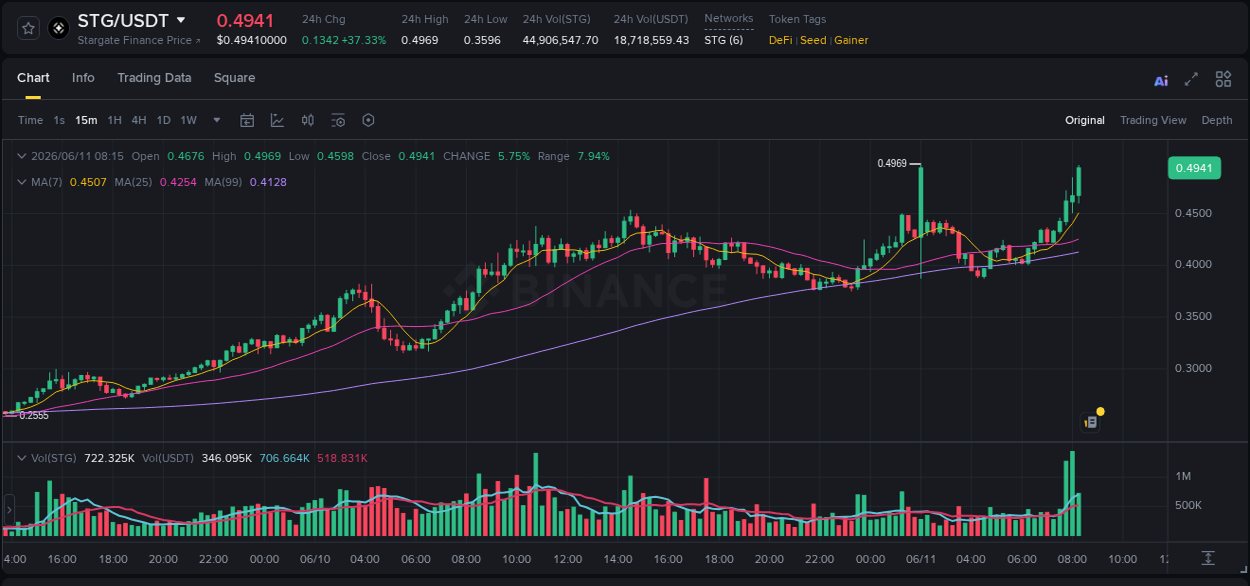Click the 24h High value 0.4969
Screen dimensions: 1250x586
pos(420,40)
